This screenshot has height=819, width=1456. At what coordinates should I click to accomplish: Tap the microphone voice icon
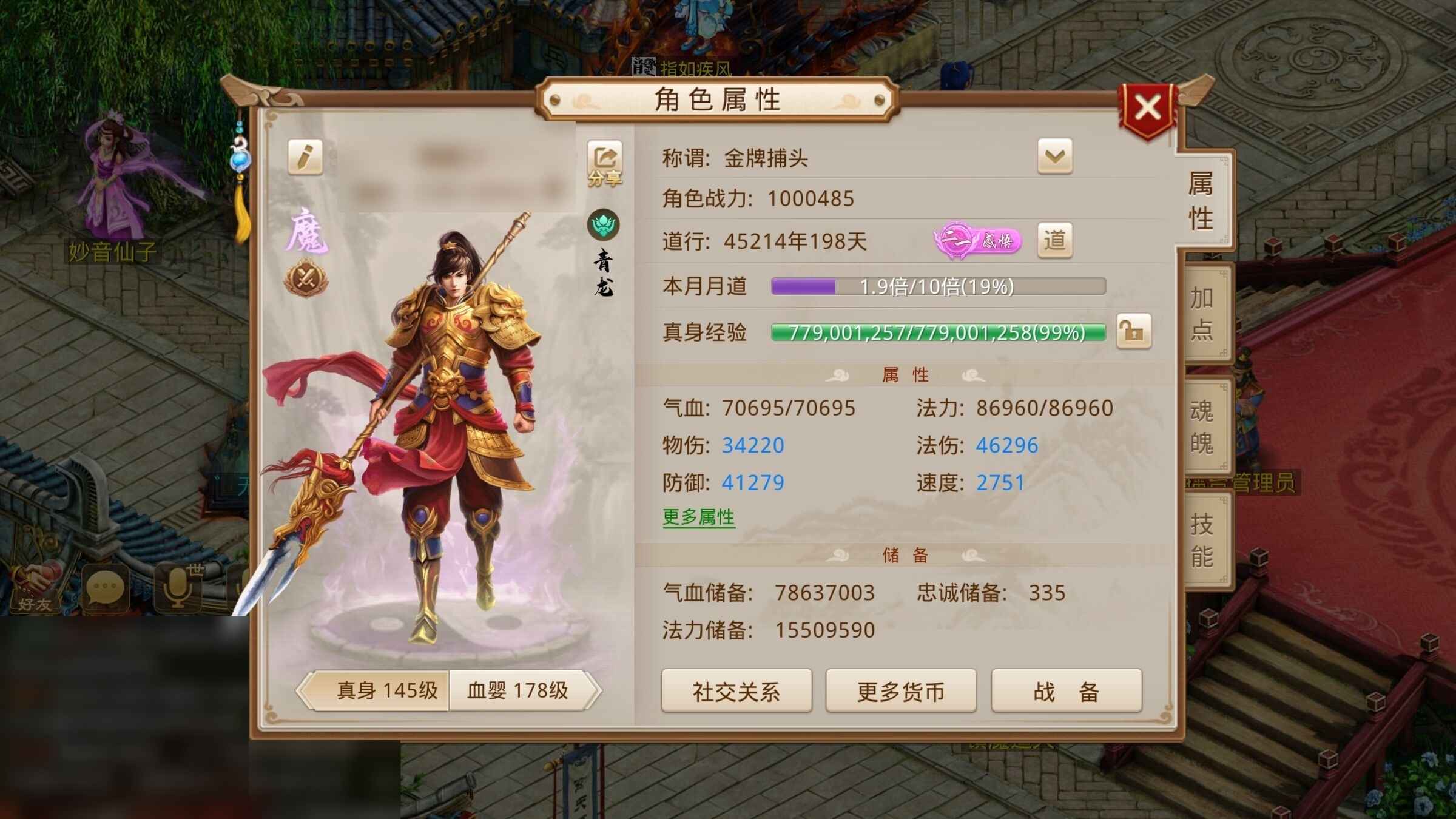click(178, 587)
